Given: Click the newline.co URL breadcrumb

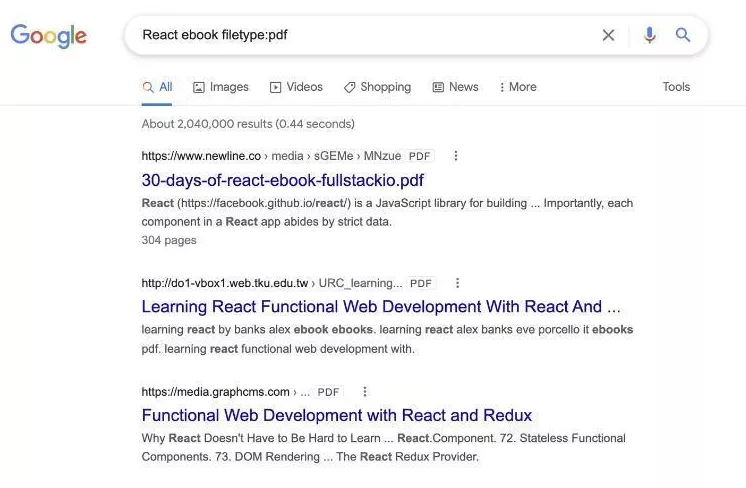Looking at the screenshot, I should pos(200,156).
